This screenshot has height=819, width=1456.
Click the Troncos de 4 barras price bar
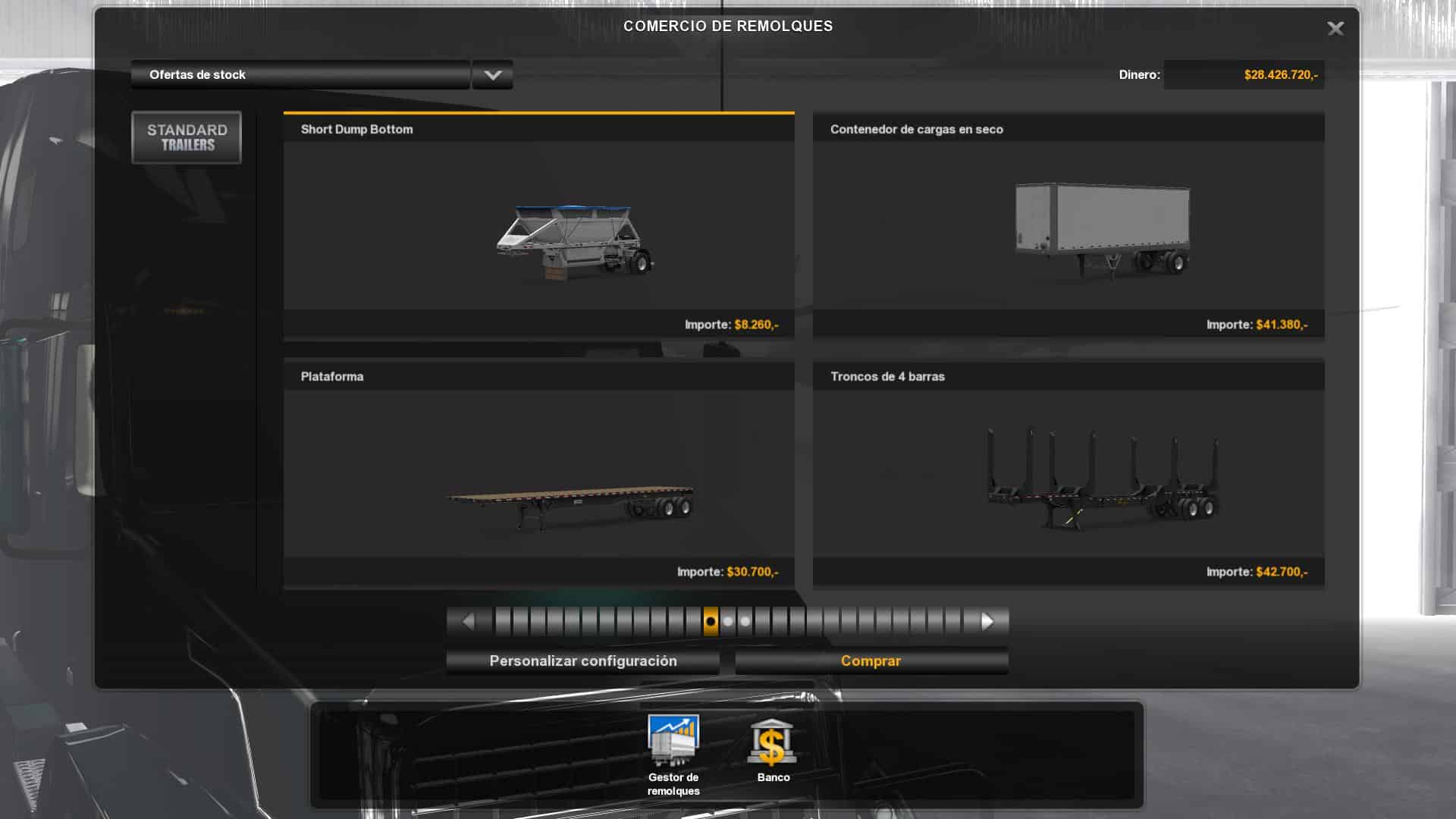point(1068,572)
